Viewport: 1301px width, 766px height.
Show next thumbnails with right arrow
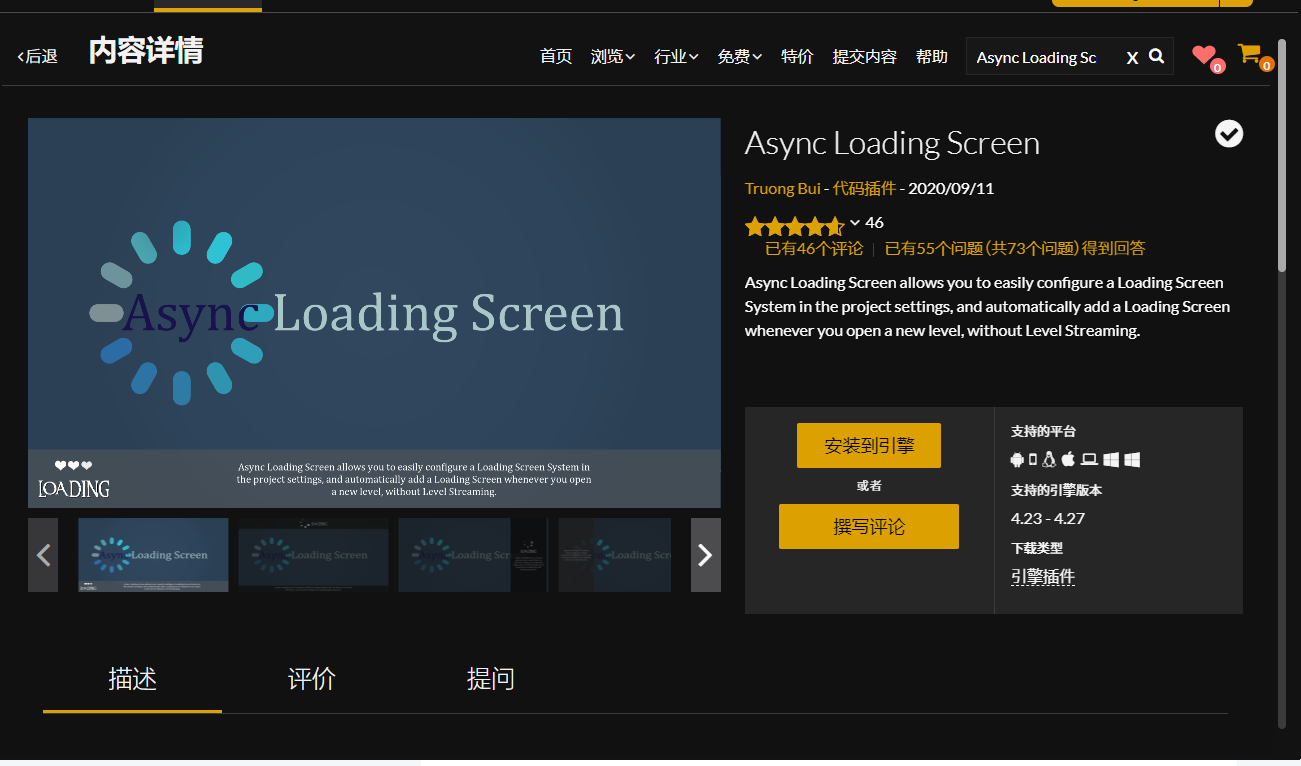tap(705, 555)
